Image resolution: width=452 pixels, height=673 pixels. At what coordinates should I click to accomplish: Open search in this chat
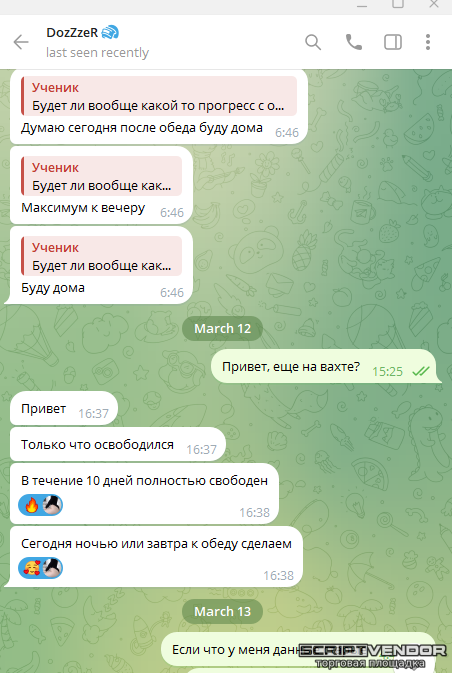click(313, 42)
